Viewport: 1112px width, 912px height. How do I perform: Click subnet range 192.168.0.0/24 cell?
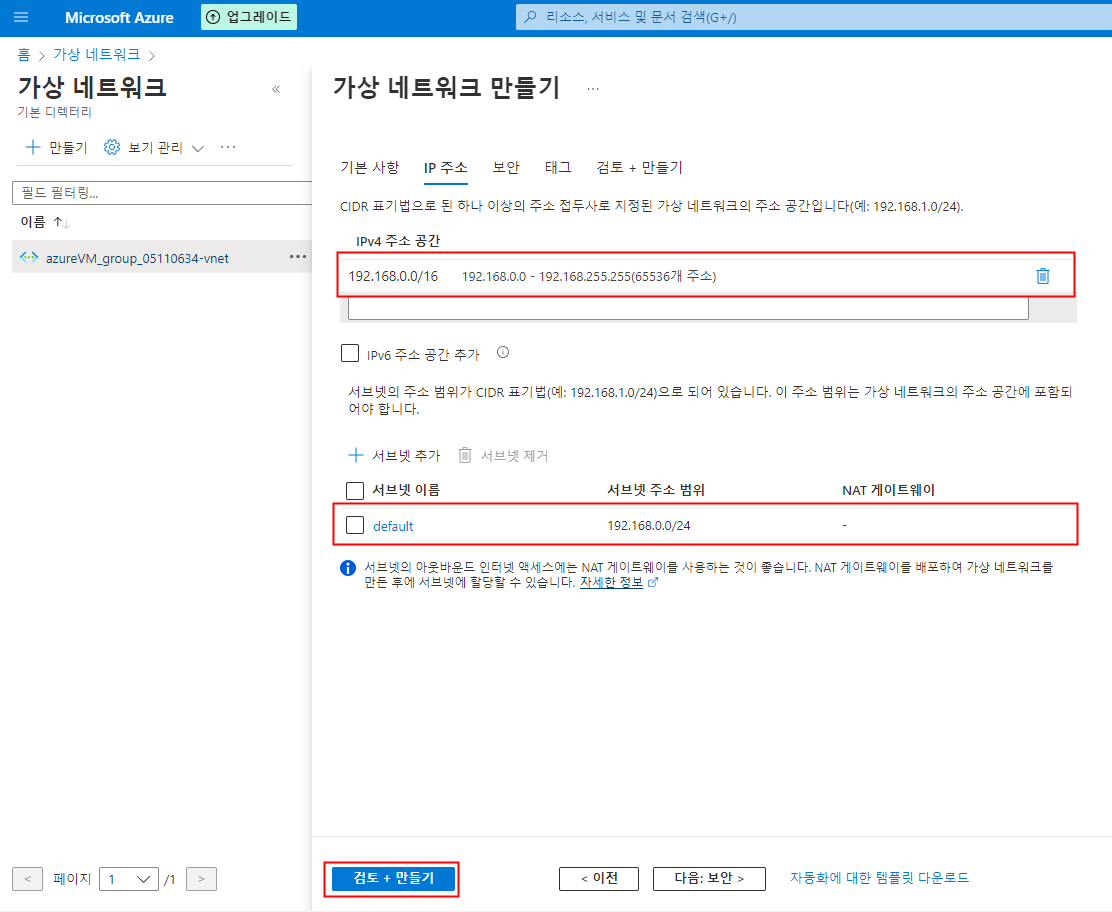pos(649,525)
